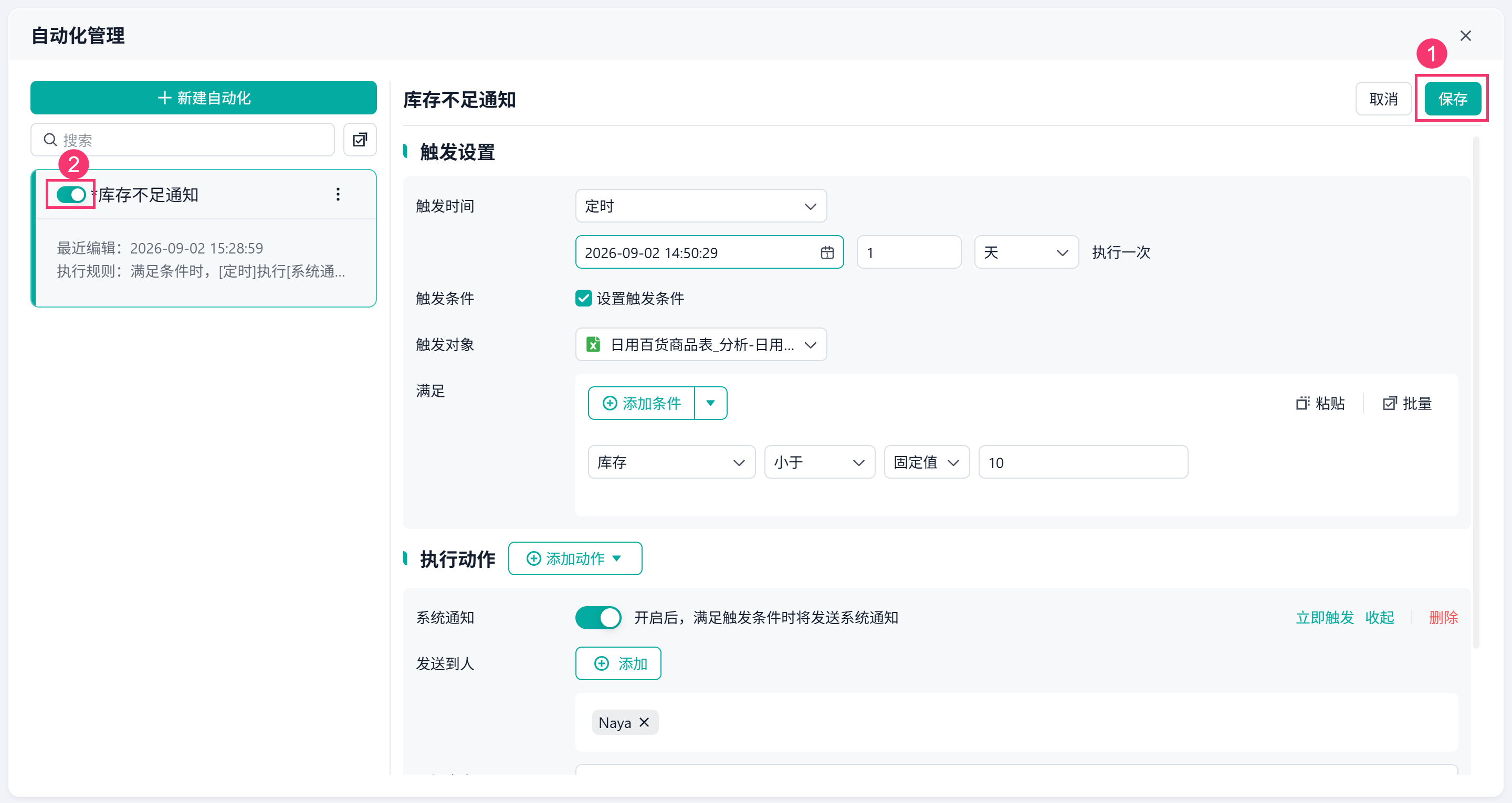The height and width of the screenshot is (803, 1512).
Task: Click the 搜索 input field
Action: 183,140
